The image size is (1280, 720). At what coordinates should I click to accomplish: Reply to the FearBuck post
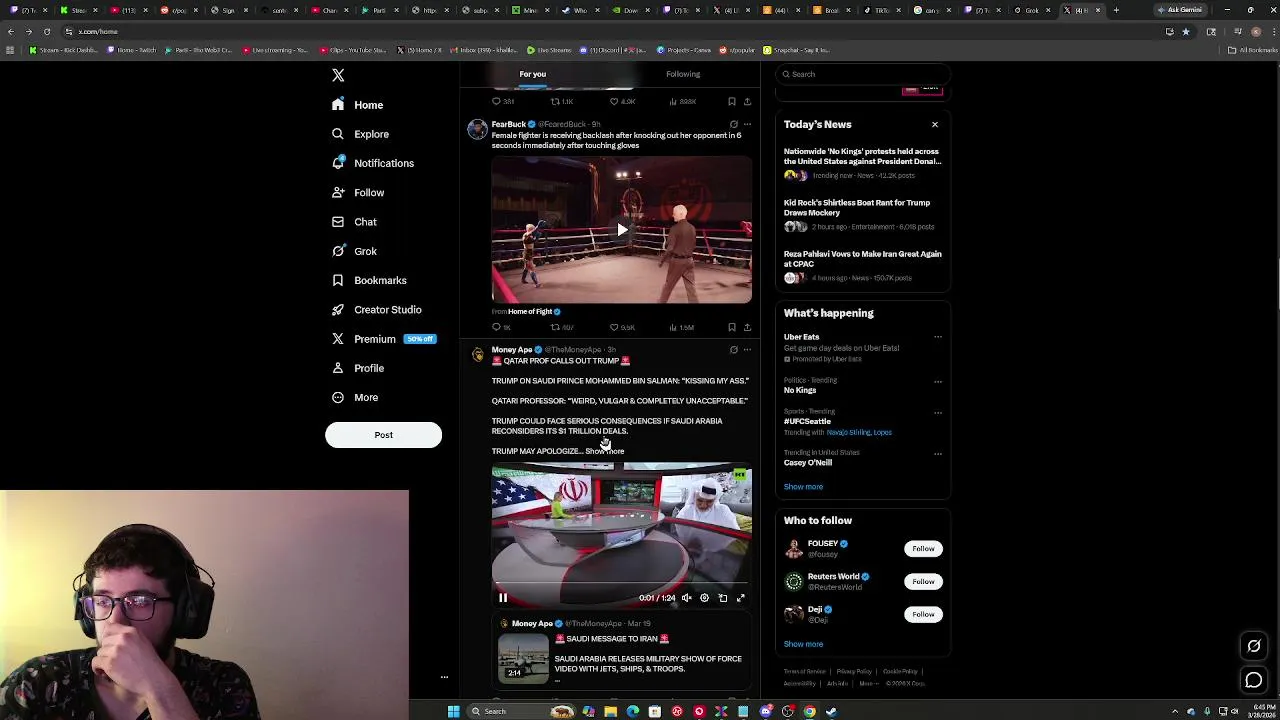click(502, 327)
